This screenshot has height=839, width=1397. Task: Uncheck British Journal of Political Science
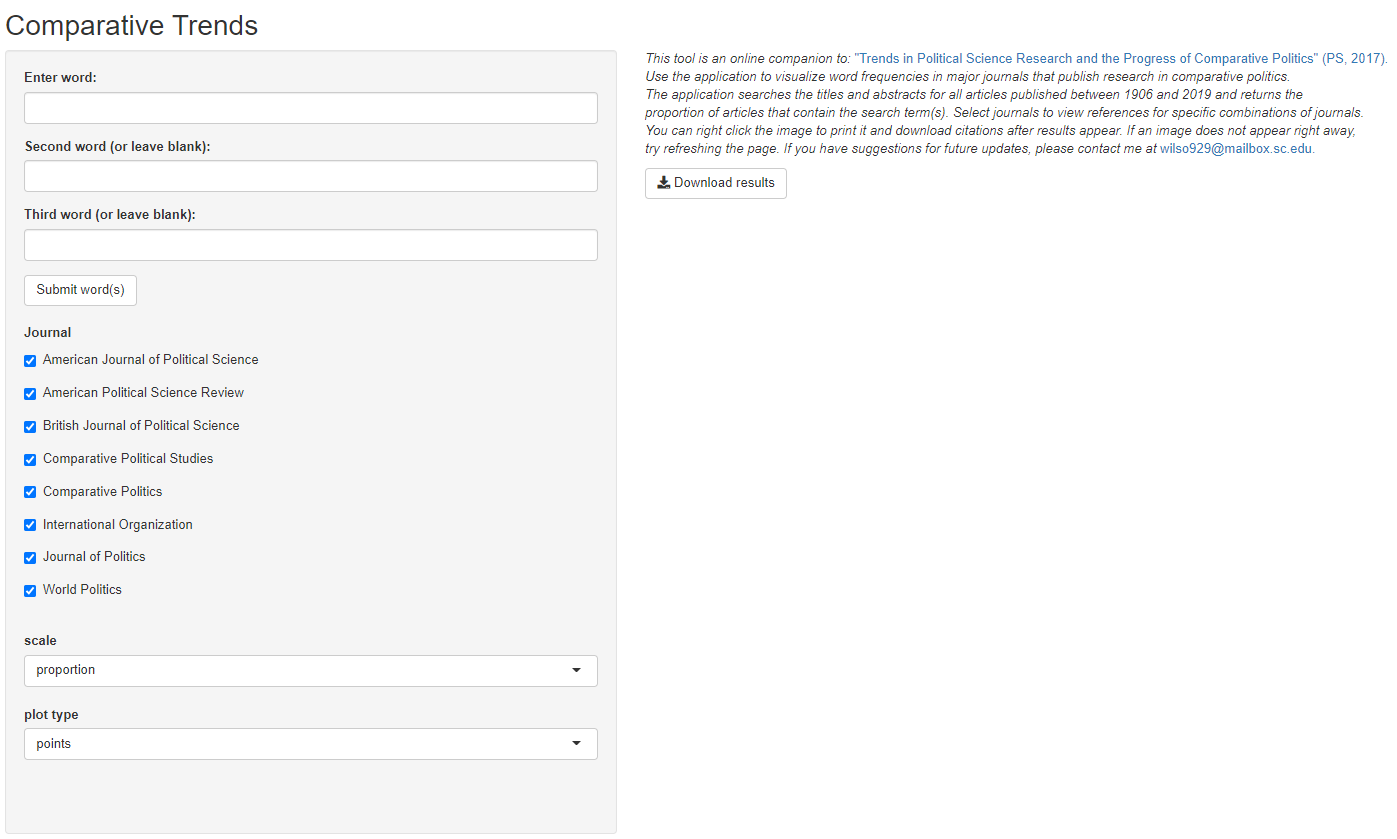30,427
